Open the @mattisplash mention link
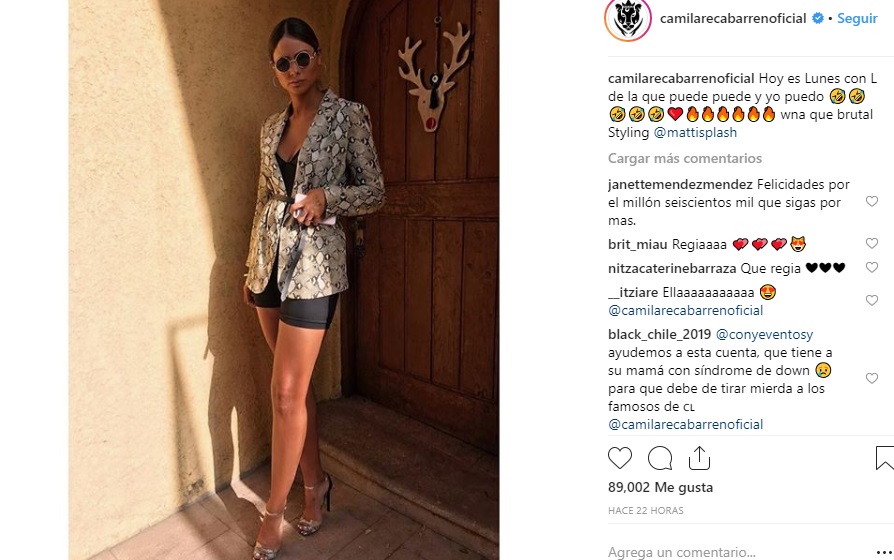Screen dimensions: 894x560 pos(695,132)
